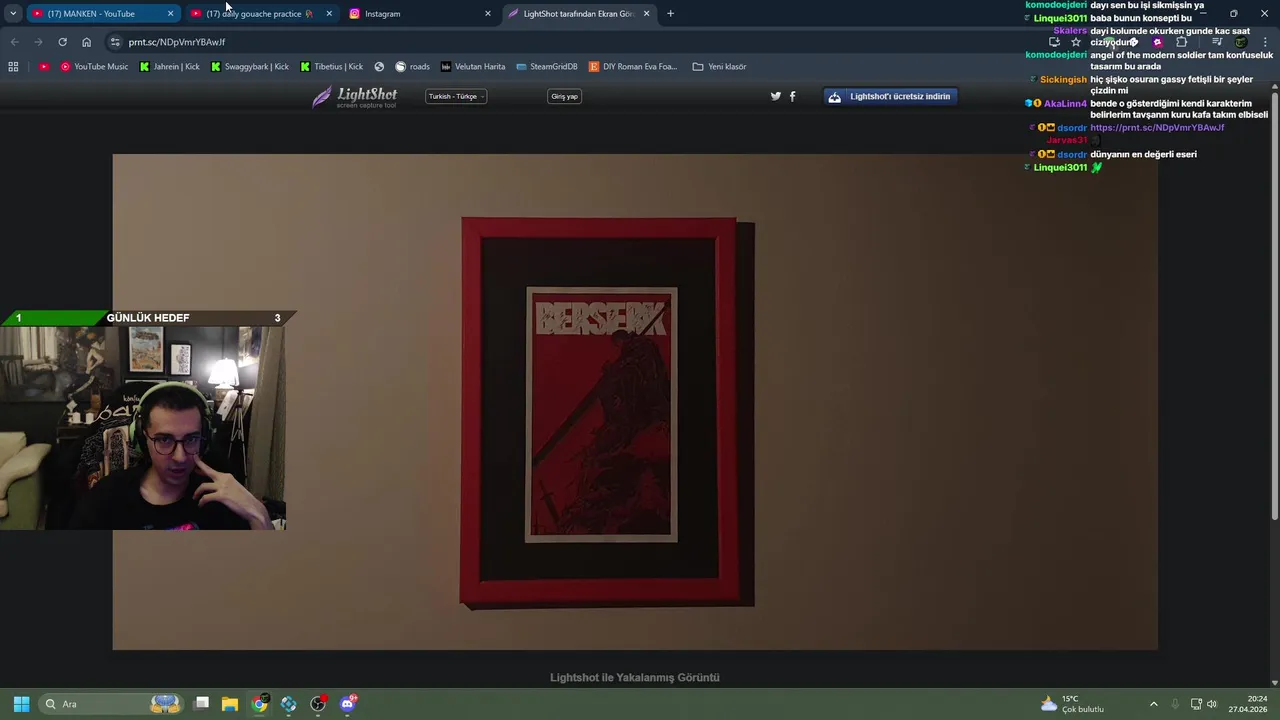Open the Chrome three-dot menu
1280x720 pixels.
pos(1265,42)
